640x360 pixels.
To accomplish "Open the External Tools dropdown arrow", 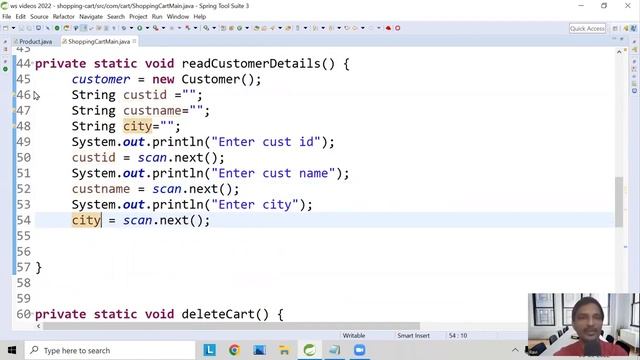I will [x=163, y=28].
